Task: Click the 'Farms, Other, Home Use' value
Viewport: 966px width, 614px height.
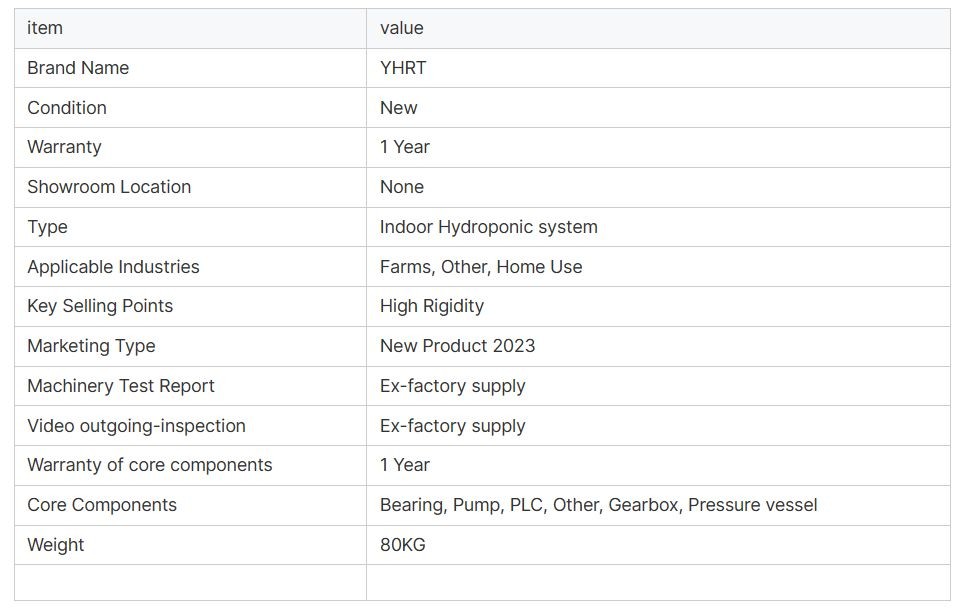Action: click(481, 267)
